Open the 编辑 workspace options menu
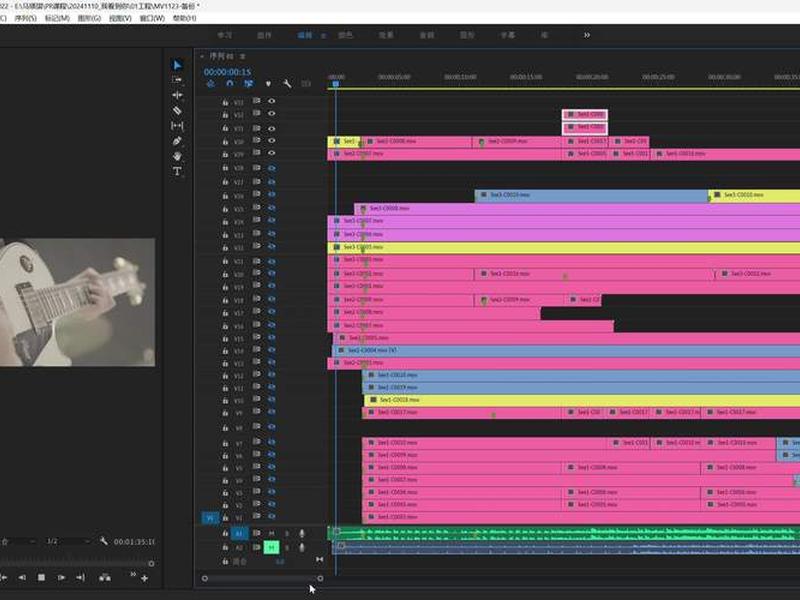Screen dimensions: 800x600 coord(323,36)
